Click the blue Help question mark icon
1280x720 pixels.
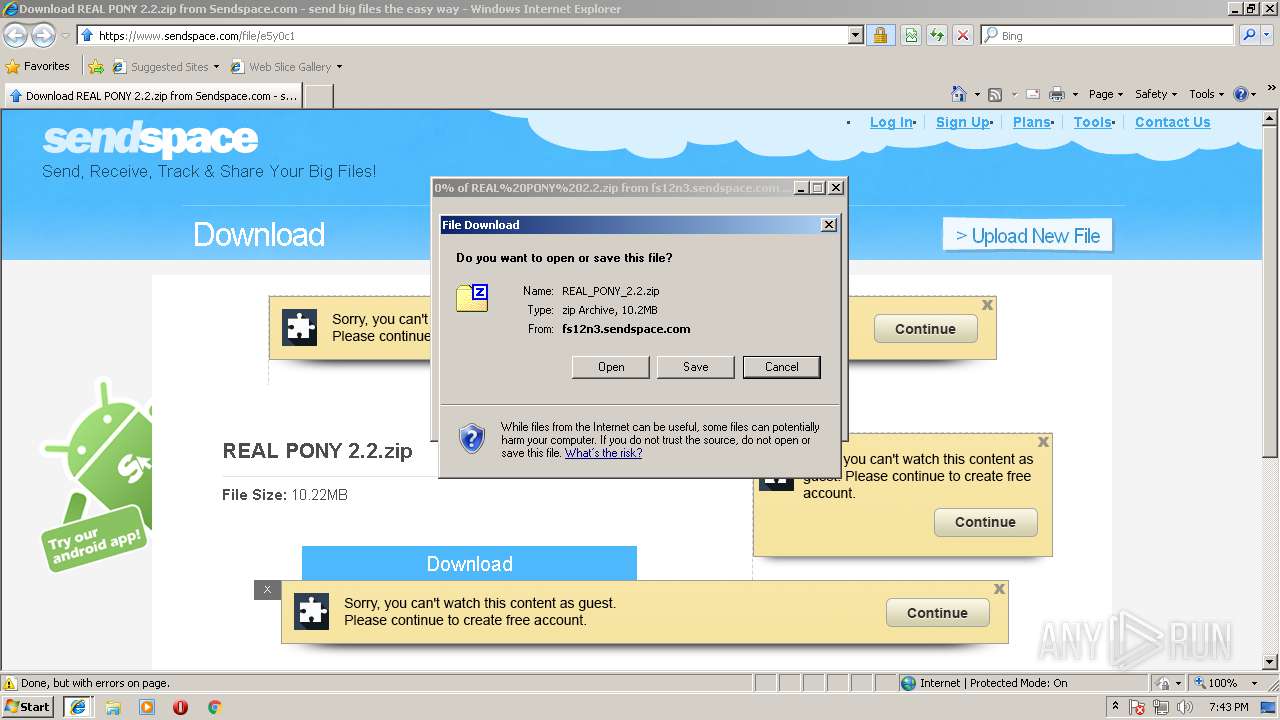(x=1241, y=94)
